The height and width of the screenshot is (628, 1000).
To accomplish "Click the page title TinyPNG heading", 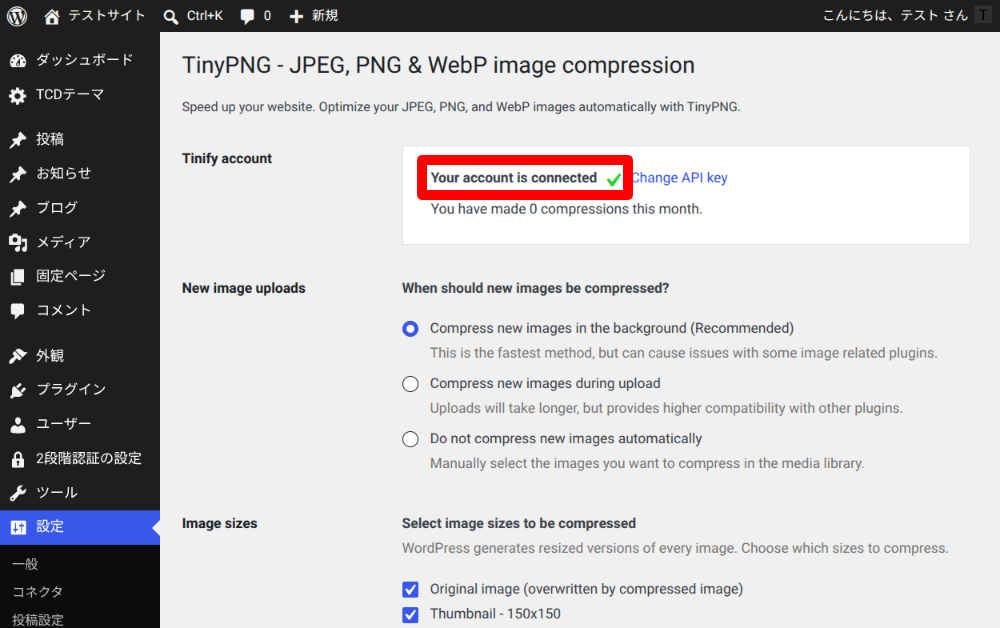I will [438, 66].
